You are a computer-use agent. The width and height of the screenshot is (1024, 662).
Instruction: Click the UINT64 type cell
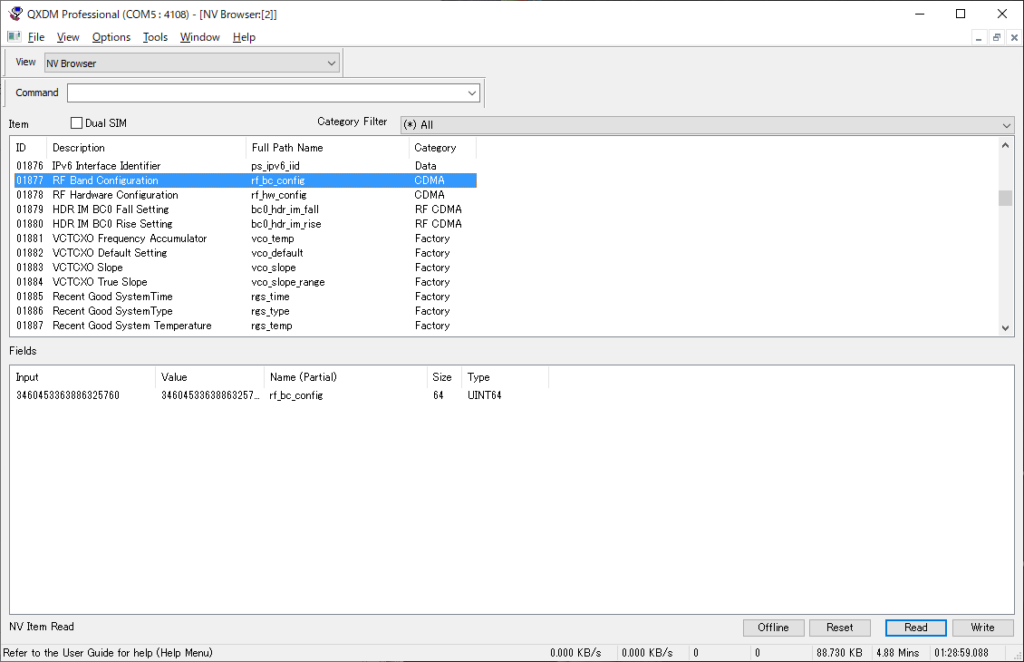coord(485,395)
